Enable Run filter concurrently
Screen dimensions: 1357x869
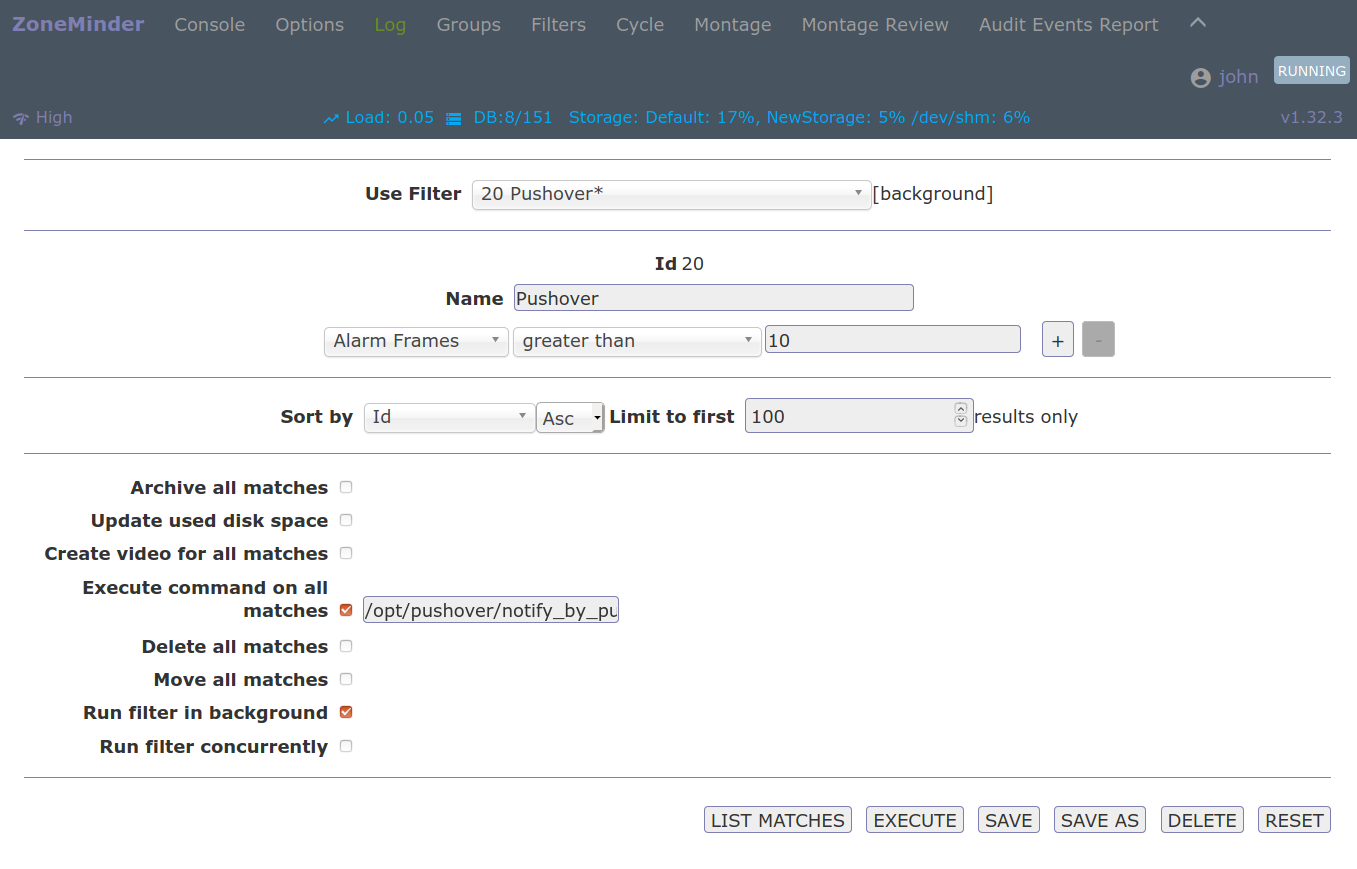[346, 746]
